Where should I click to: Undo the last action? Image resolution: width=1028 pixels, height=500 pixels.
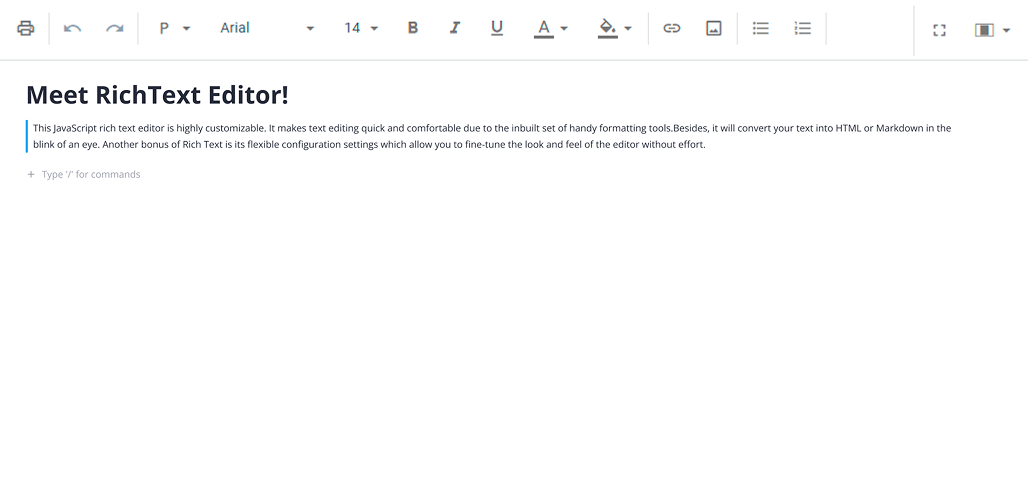point(72,28)
